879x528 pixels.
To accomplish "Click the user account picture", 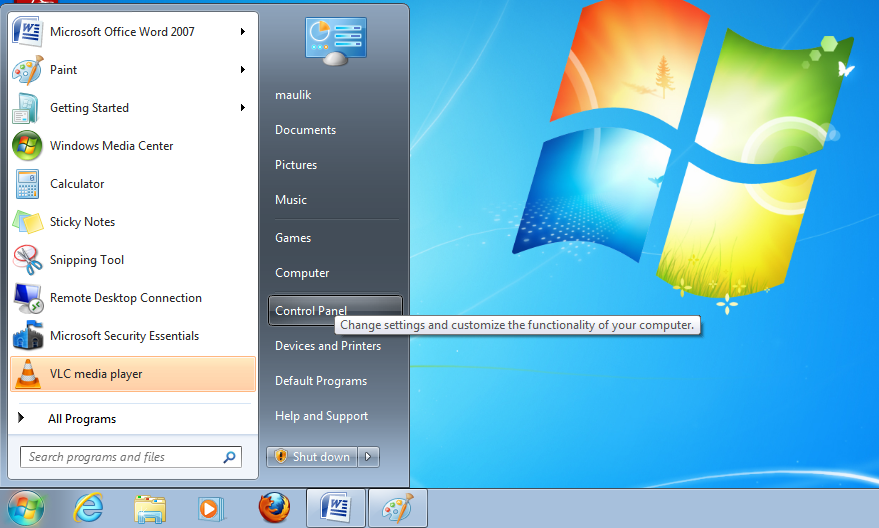I will tap(335, 39).
